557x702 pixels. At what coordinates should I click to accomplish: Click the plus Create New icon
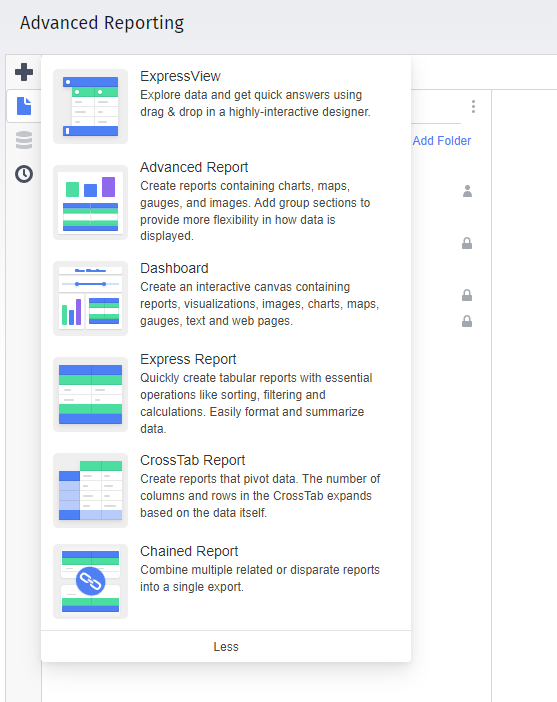[24, 72]
